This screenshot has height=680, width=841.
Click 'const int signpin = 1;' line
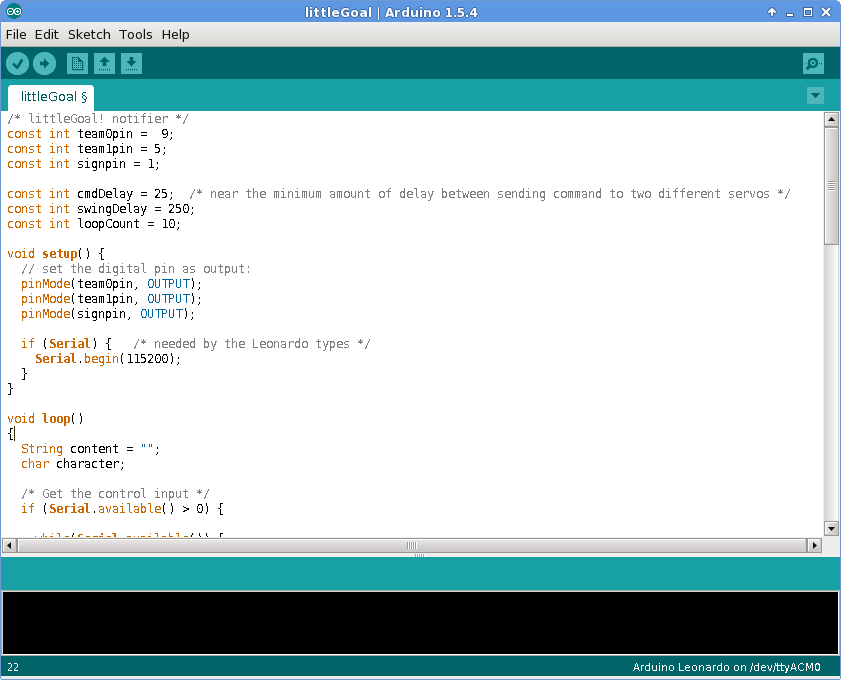tap(83, 164)
